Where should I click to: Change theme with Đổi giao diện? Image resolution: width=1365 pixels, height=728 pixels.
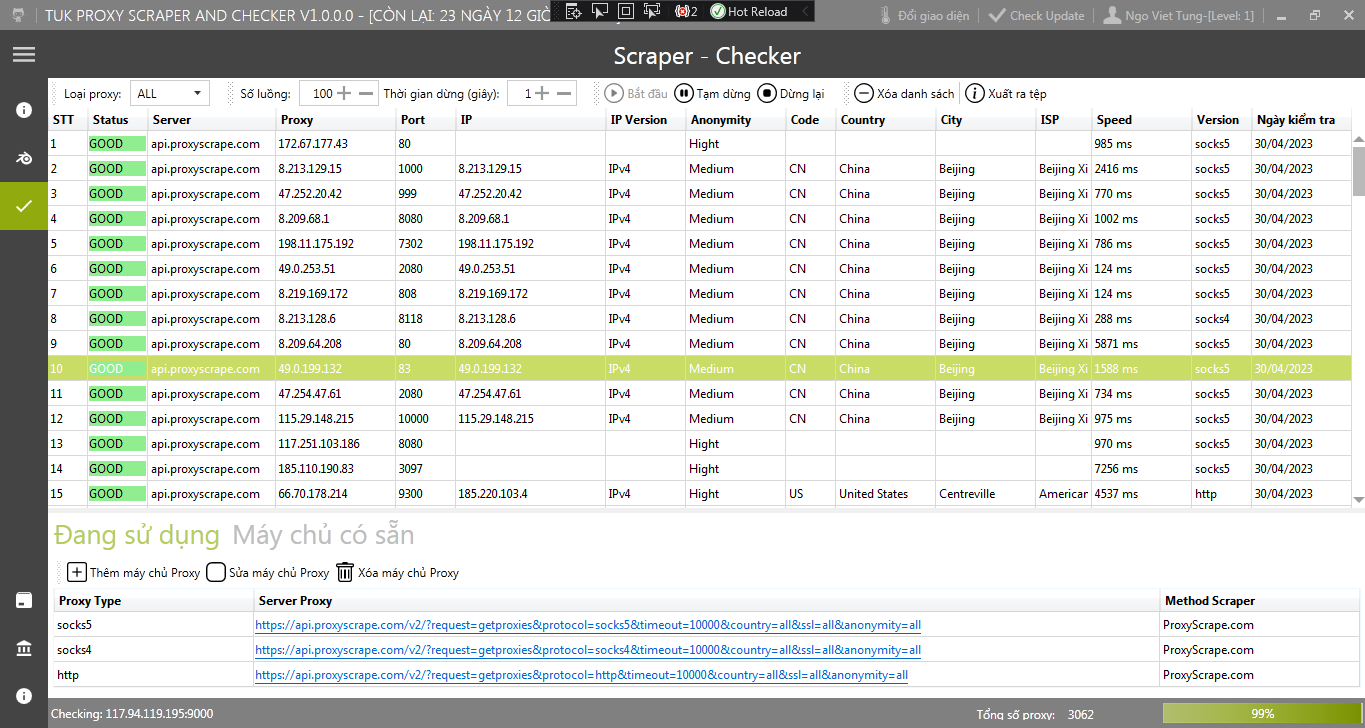coord(923,15)
